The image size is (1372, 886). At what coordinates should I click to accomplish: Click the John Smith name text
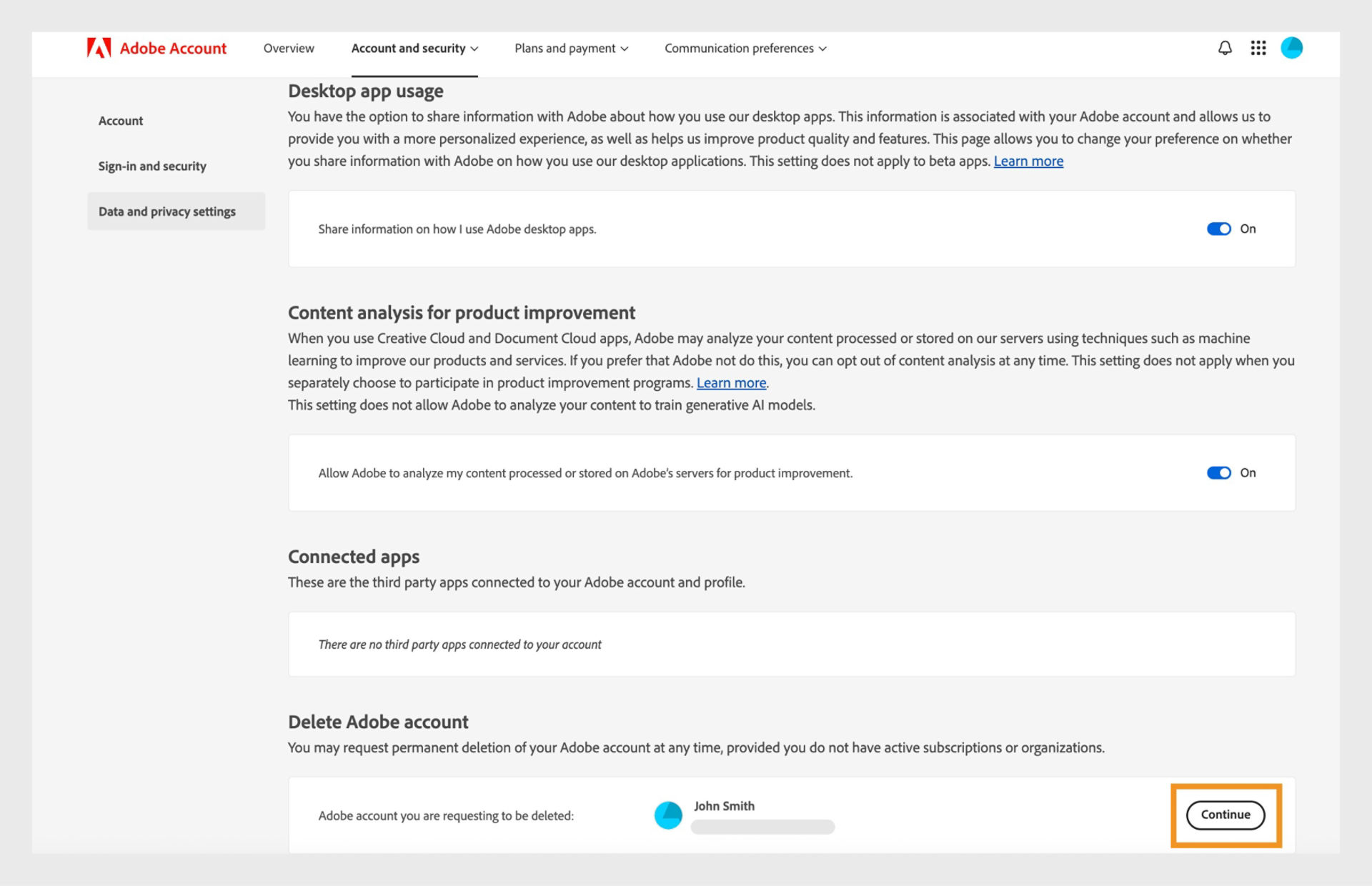point(724,806)
